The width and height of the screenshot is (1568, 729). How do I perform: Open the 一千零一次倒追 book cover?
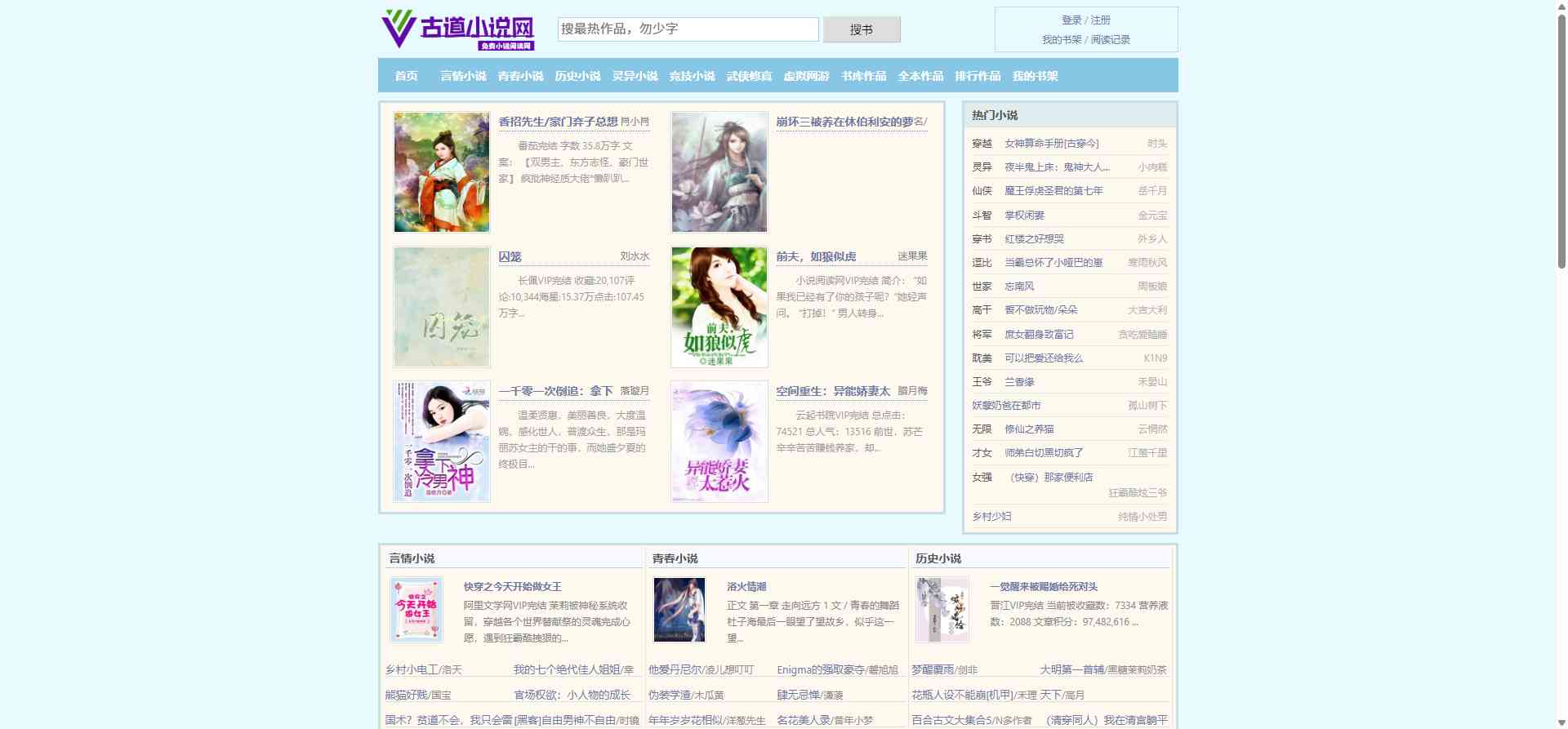click(x=442, y=442)
